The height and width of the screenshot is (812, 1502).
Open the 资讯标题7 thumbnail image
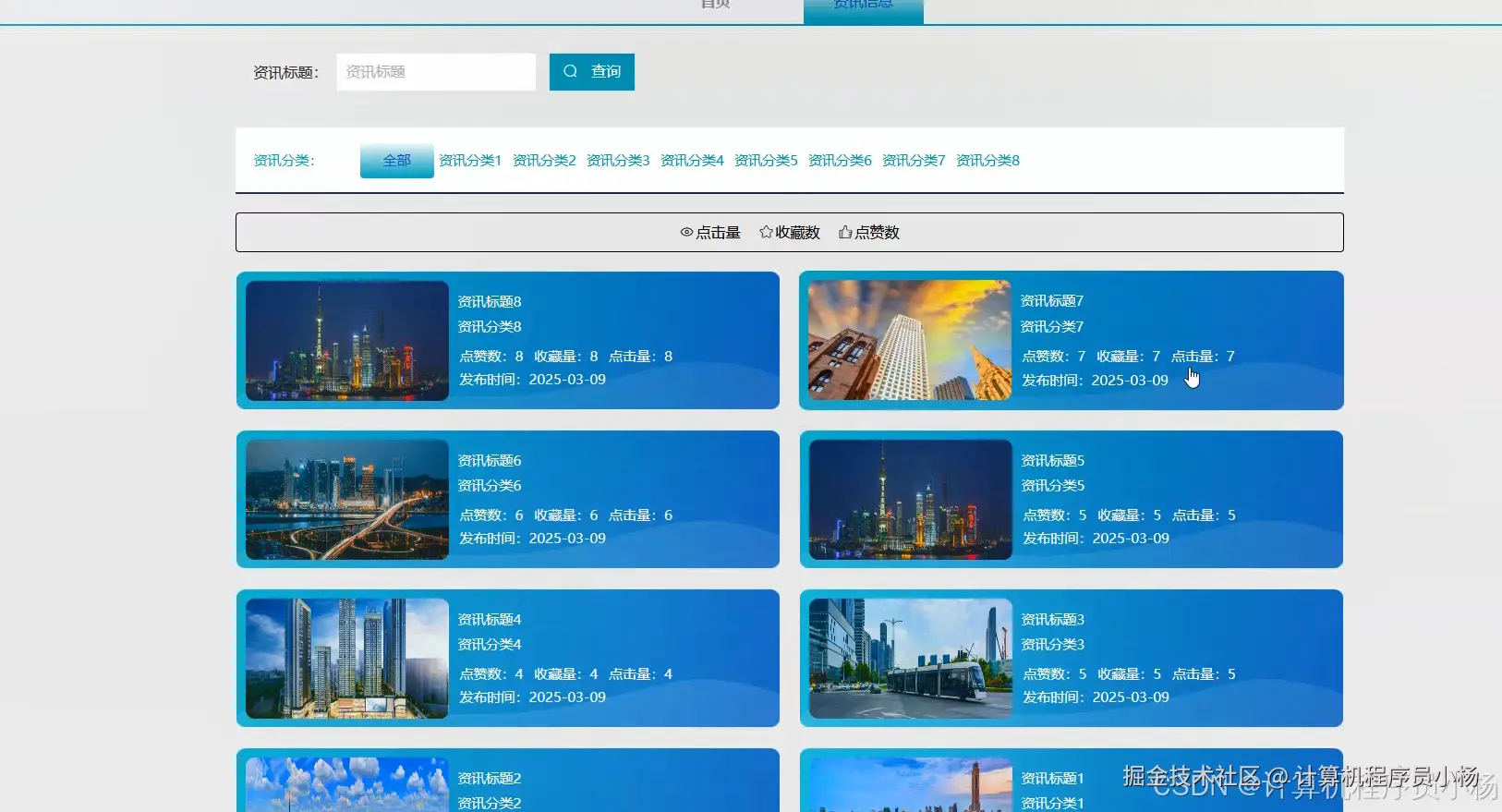pos(910,340)
